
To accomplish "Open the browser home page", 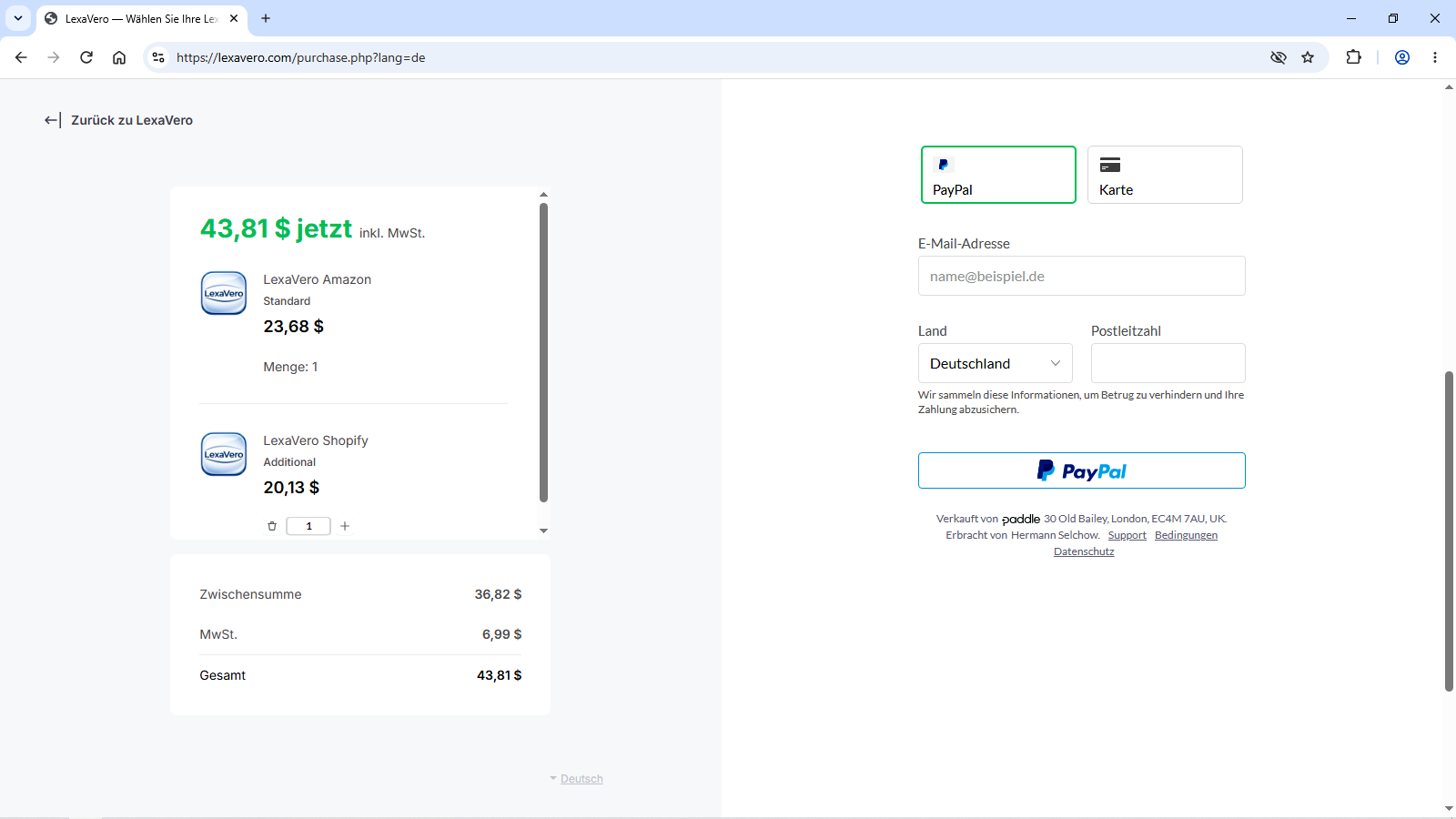I will coord(119,57).
